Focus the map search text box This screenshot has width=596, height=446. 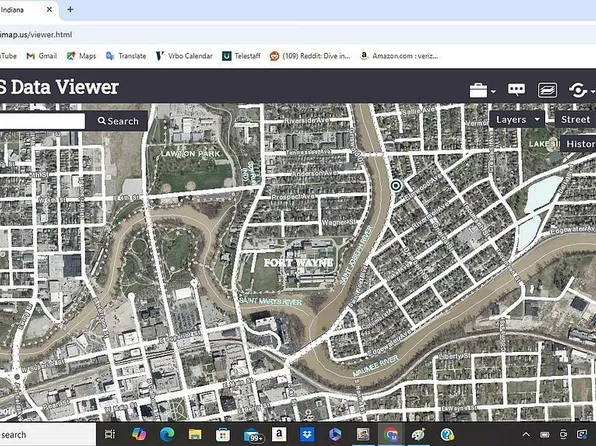tap(42, 121)
